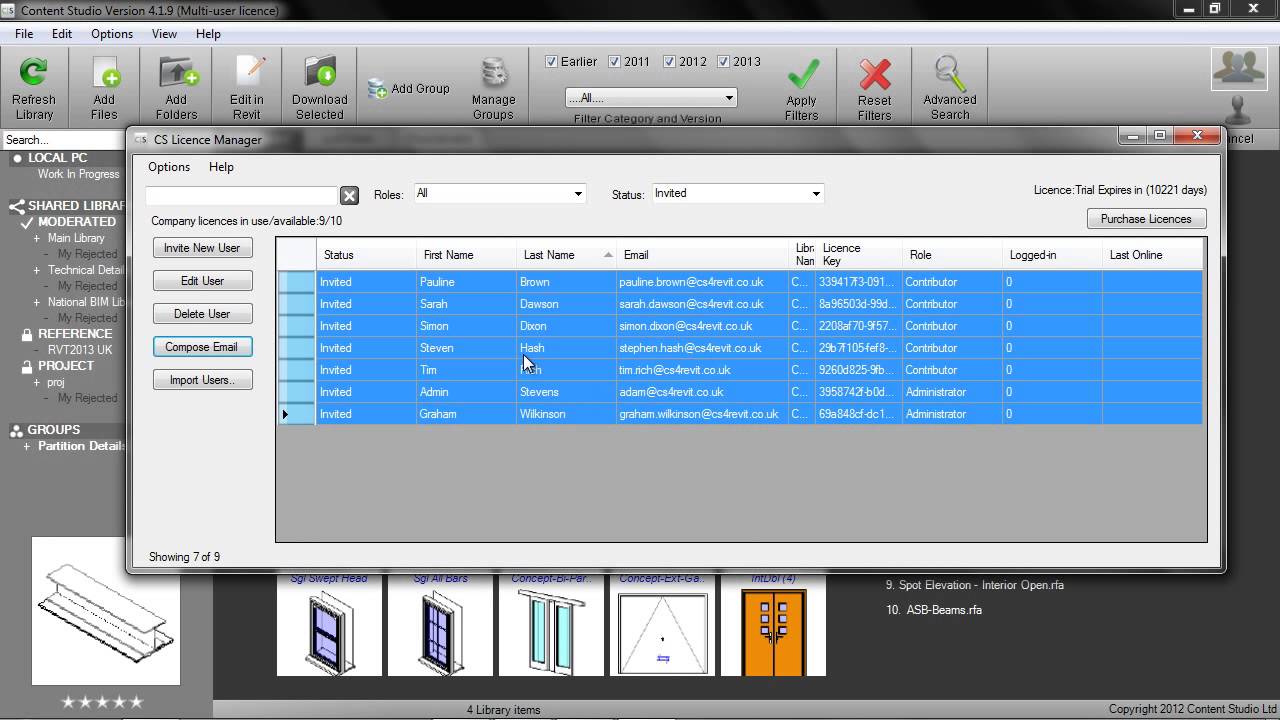Expand the proj project node
This screenshot has width=1280, height=720.
pos(37,382)
